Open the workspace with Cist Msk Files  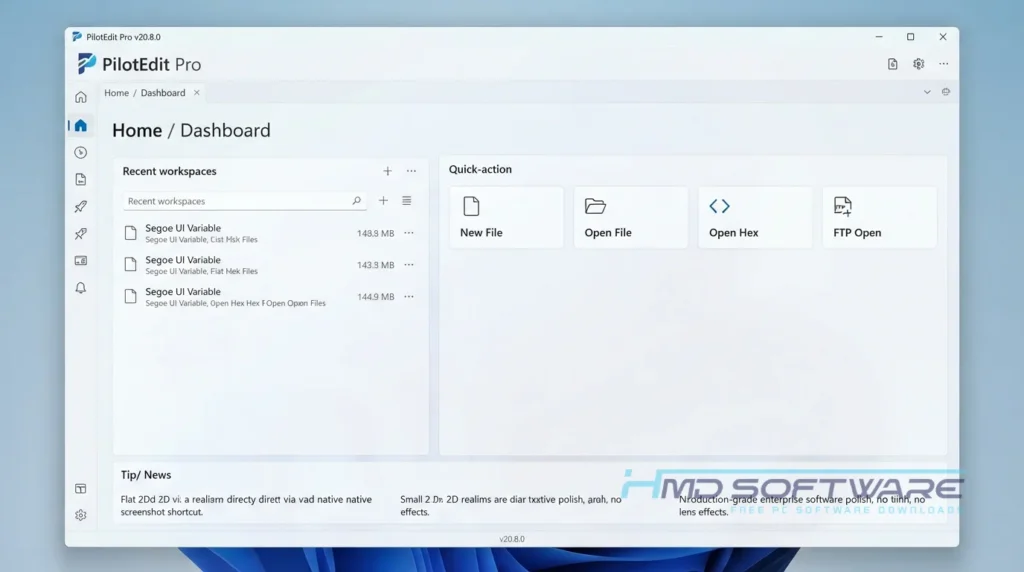pos(270,233)
